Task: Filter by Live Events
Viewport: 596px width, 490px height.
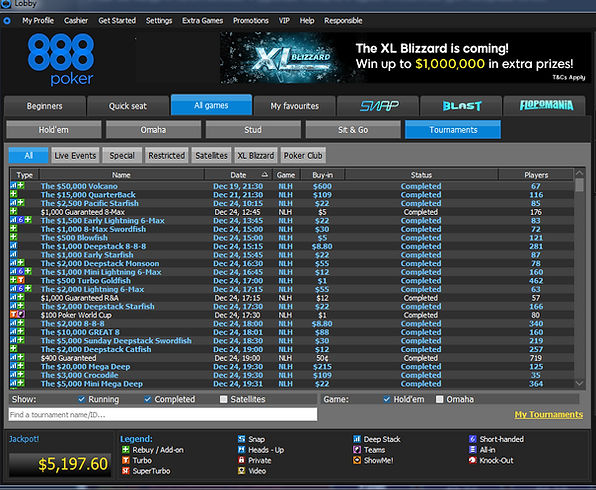Action: click(x=75, y=155)
